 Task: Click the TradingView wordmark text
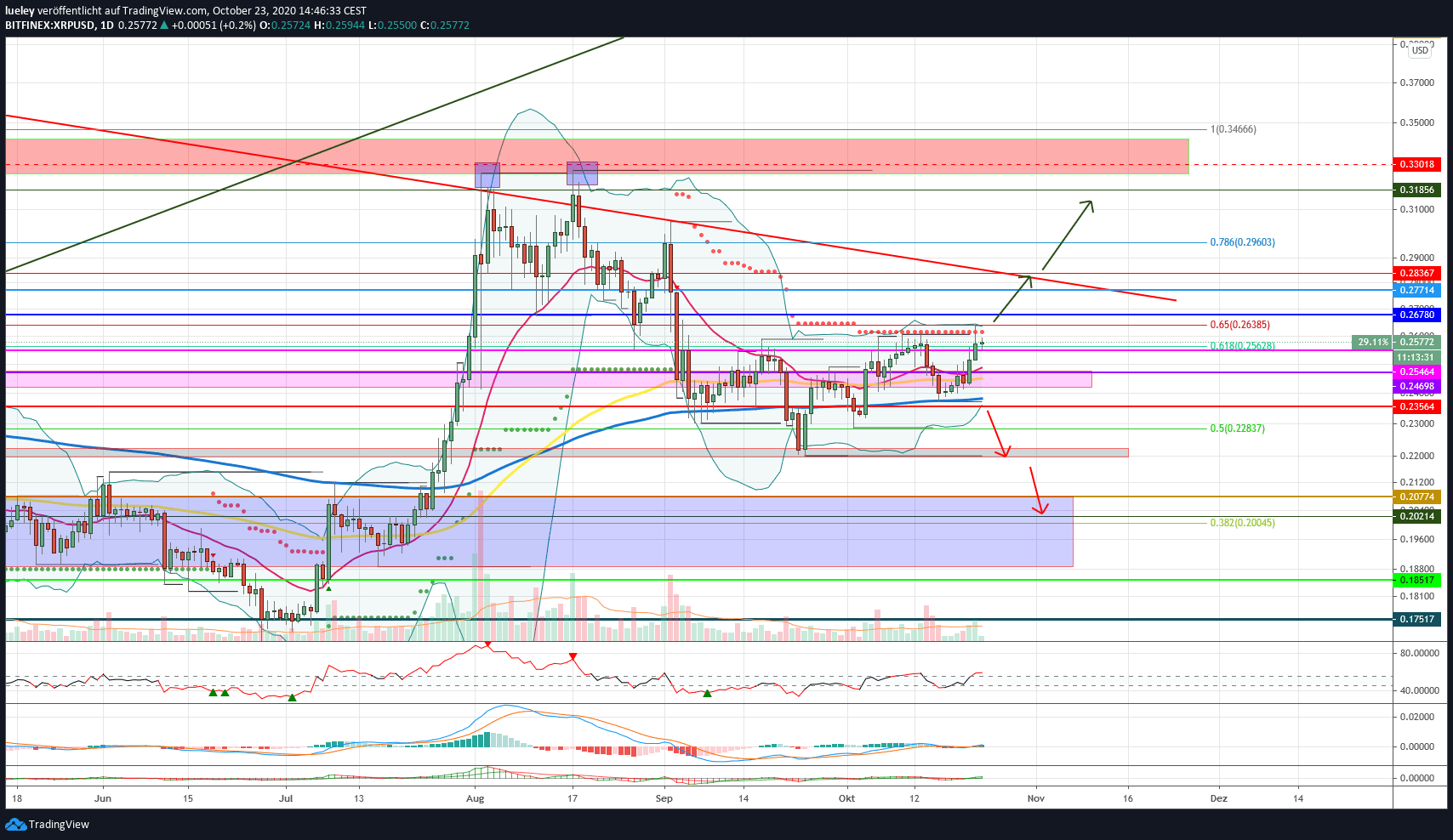[x=59, y=825]
